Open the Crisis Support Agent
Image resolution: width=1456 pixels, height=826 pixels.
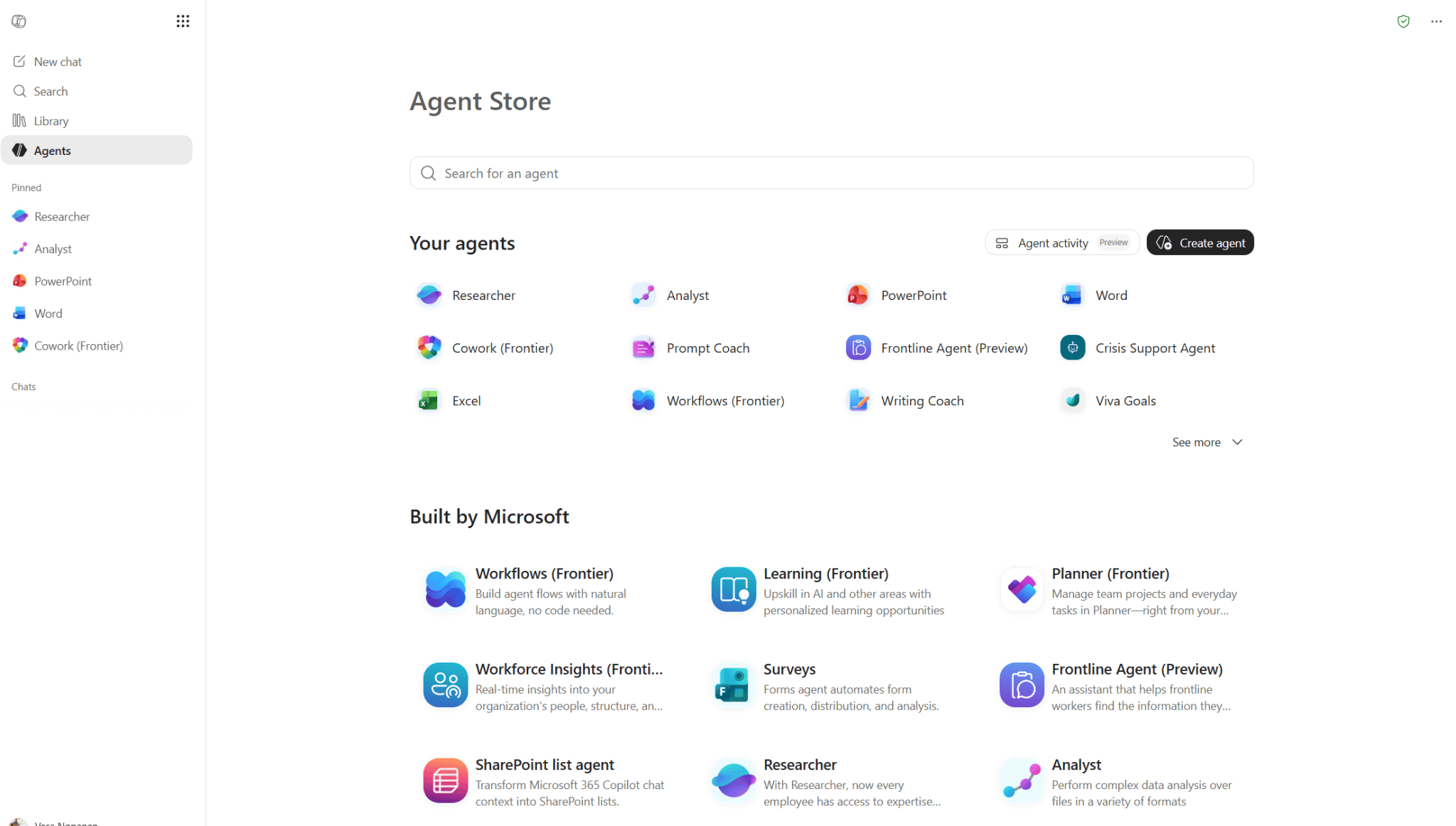coord(1137,348)
